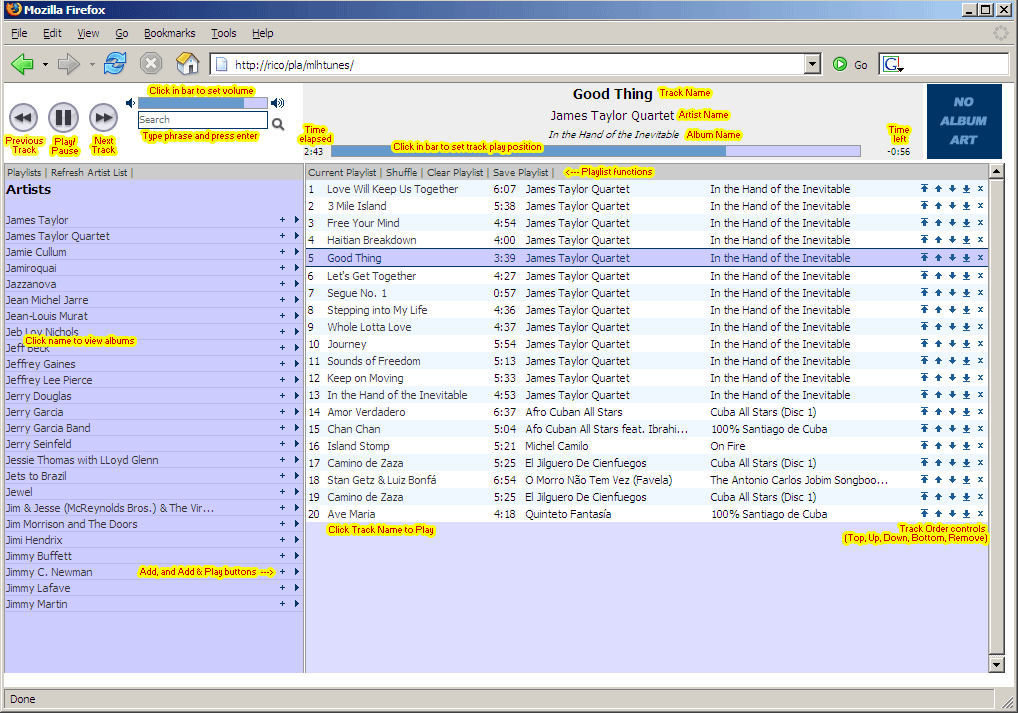Click the Playlists link above the Artists list

[x=24, y=173]
